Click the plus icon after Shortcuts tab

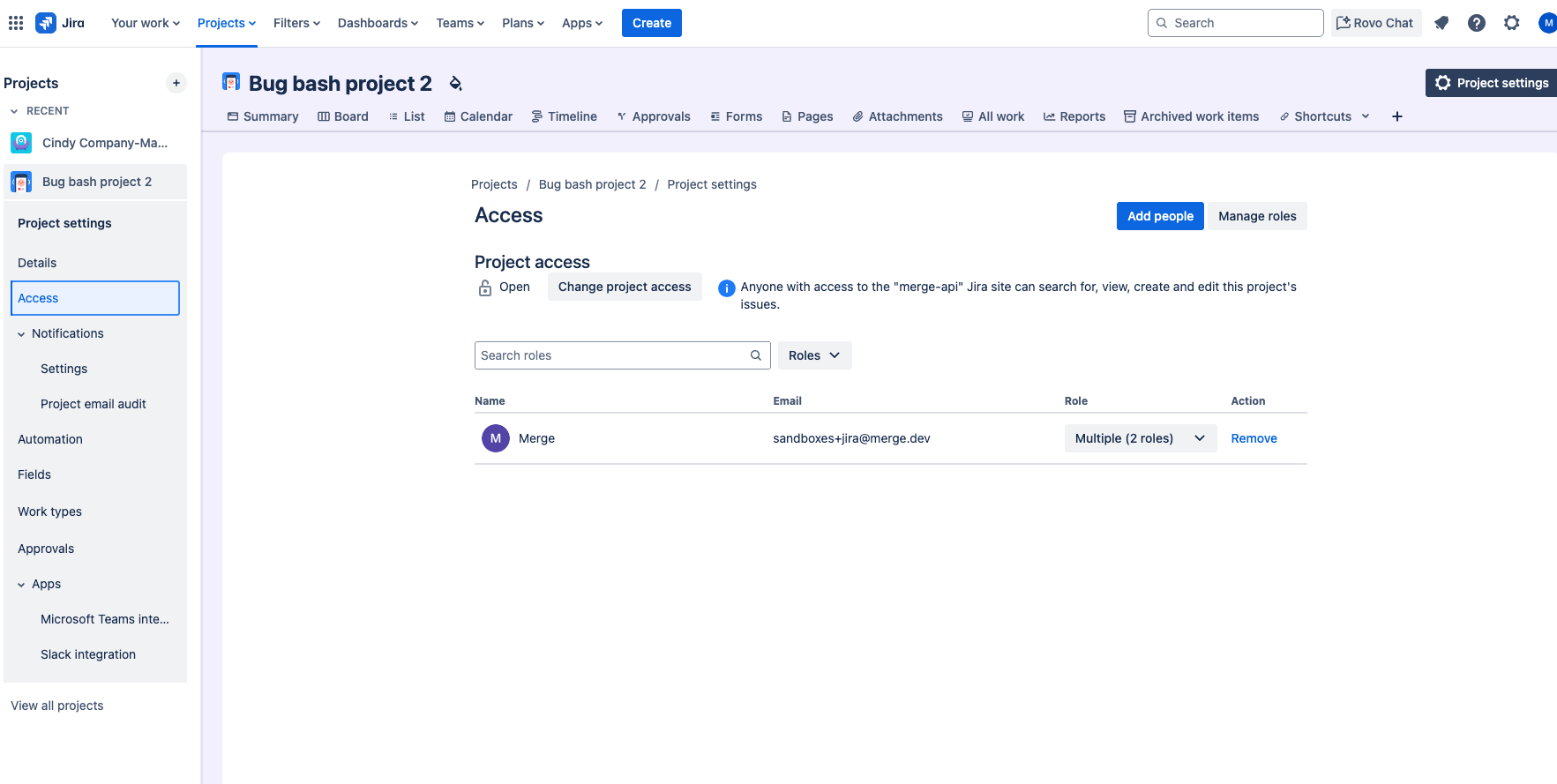point(1397,116)
